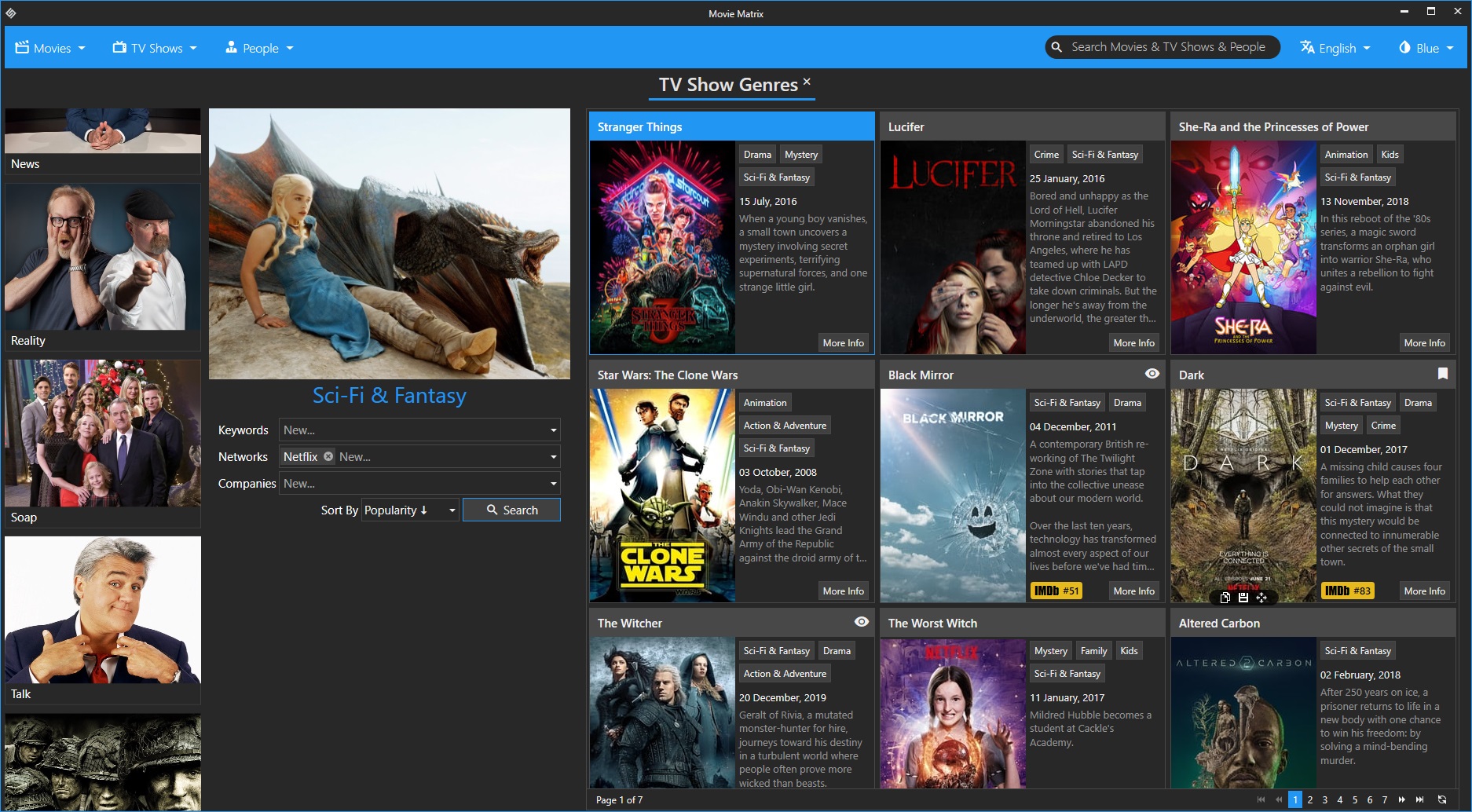The width and height of the screenshot is (1472, 812).
Task: Click Kids tag on She-Ra card
Action: [x=1390, y=155]
